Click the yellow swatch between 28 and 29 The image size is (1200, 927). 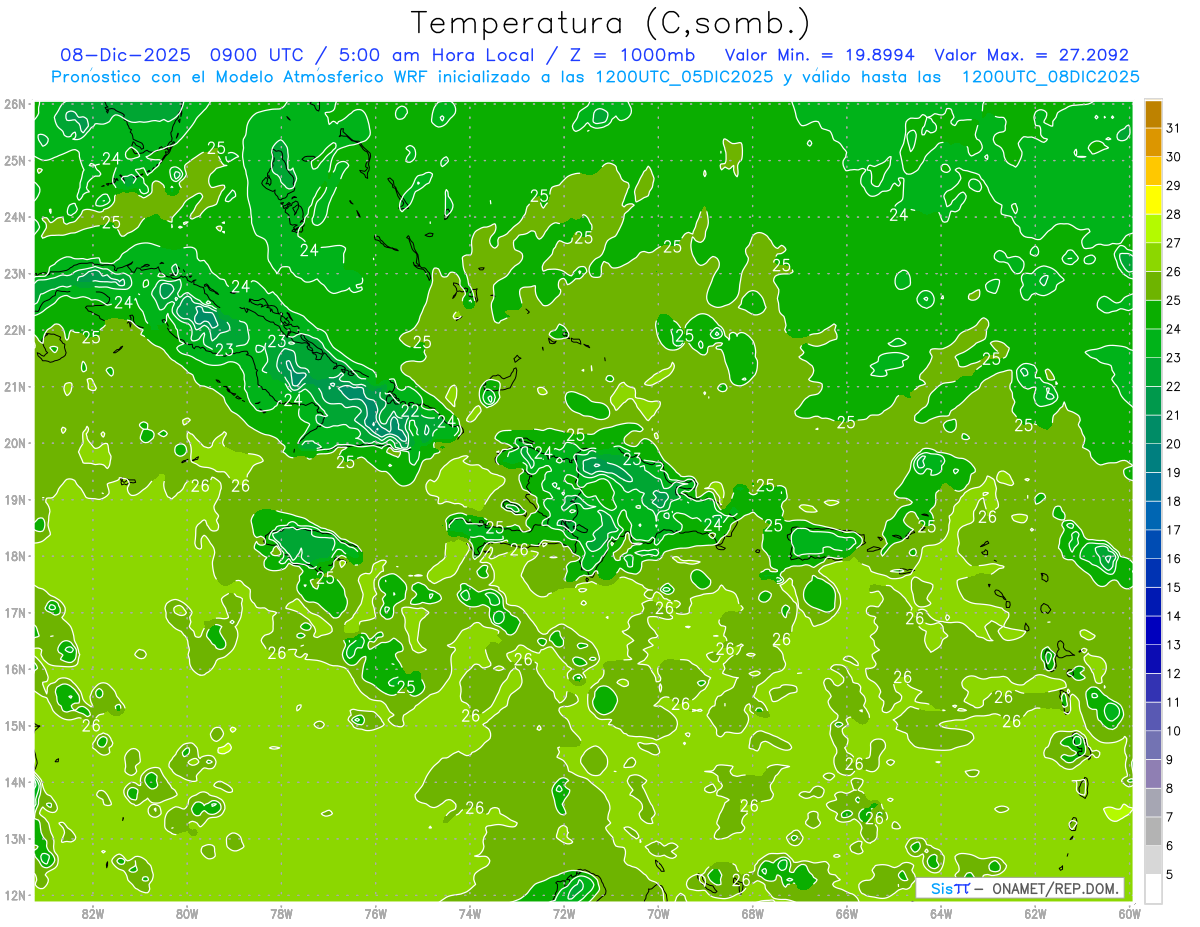click(1153, 200)
